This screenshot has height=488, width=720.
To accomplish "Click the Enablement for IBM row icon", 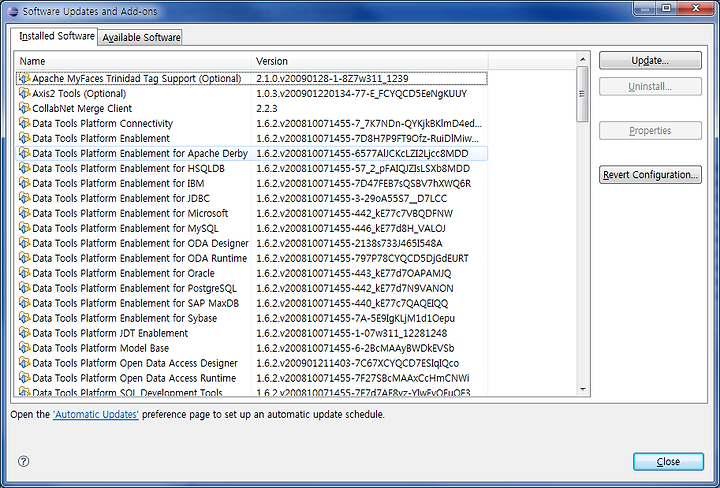I will click(24, 184).
